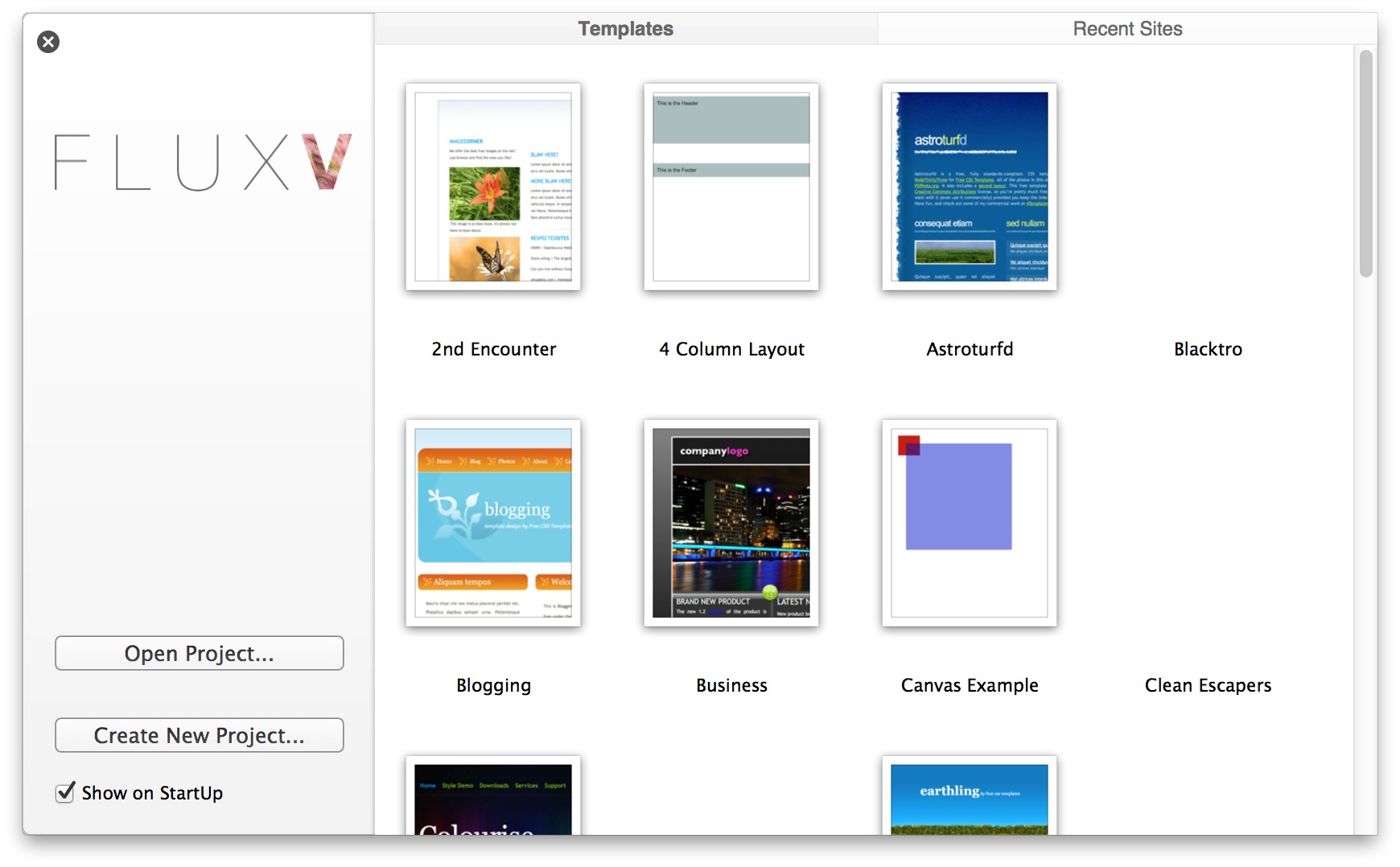
Task: Click the Canvas Example name label
Action: (969, 685)
